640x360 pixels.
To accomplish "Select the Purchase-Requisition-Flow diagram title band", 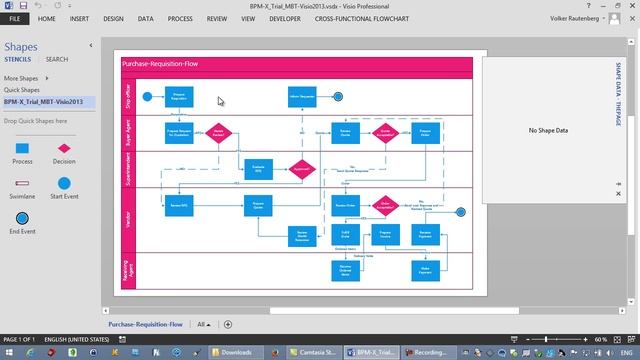I will point(297,64).
